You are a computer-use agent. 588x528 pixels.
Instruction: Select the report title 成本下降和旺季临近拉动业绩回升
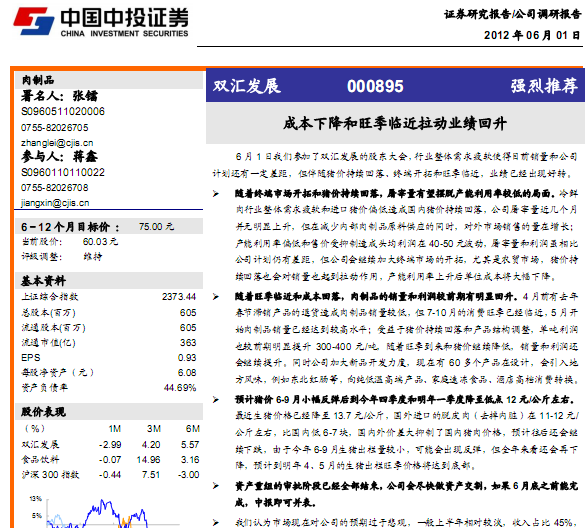click(395, 123)
